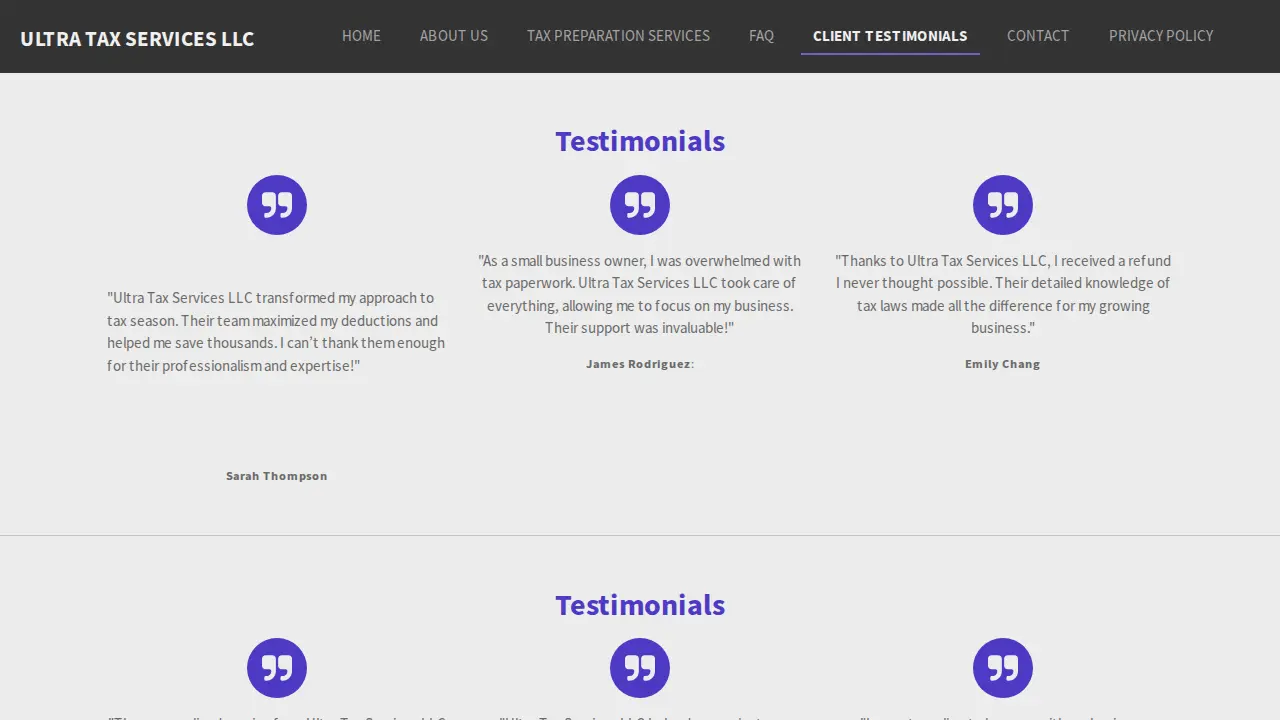Viewport: 1280px width, 720px height.
Task: Click the second Testimonials heading lower down
Action: tap(640, 605)
